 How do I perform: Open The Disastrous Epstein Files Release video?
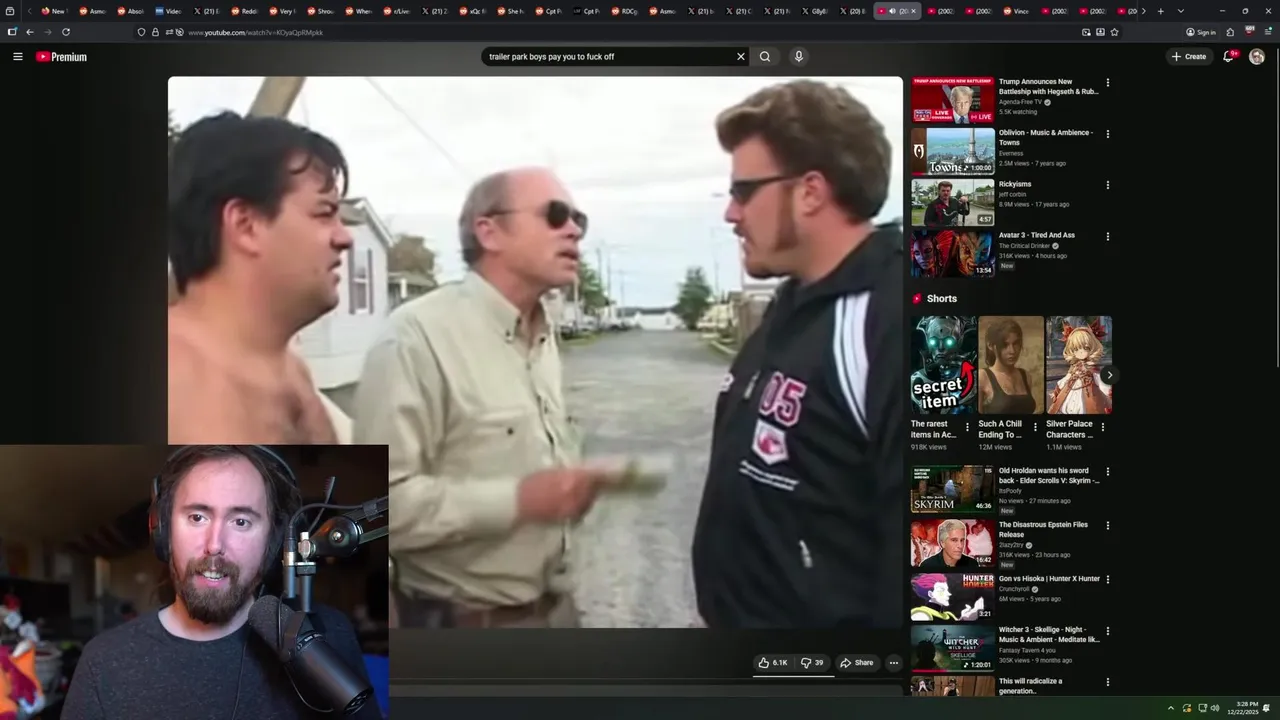coord(953,544)
